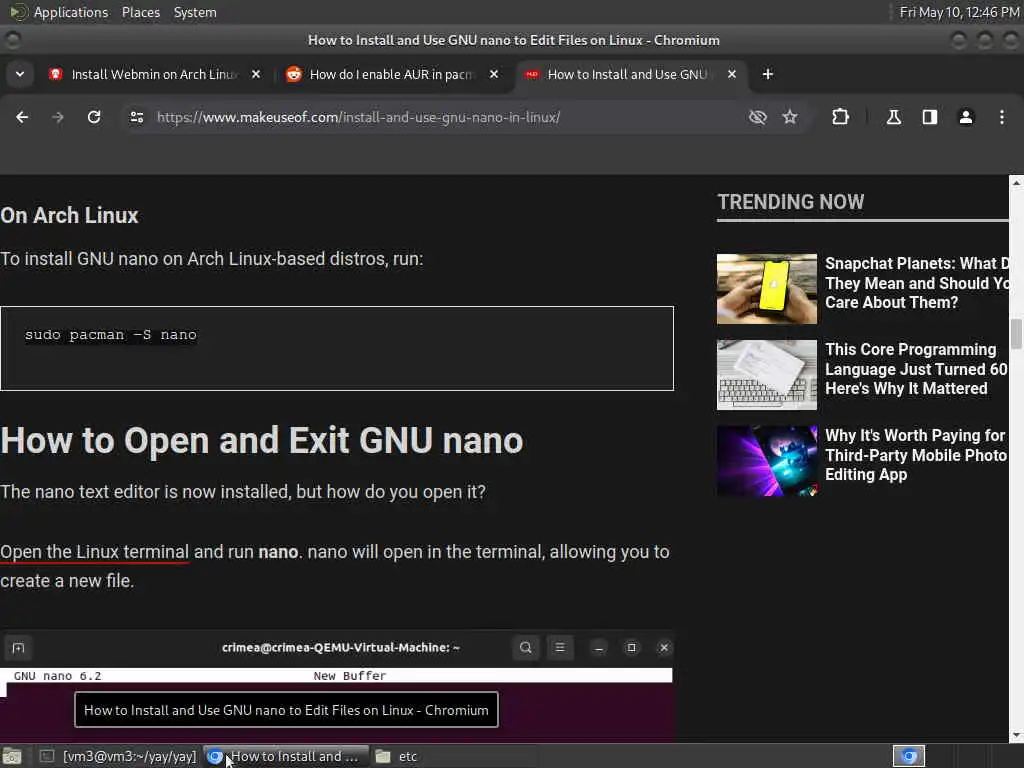The image size is (1024, 768).
Task: Read Why It's Worth Paying article
Action: [916, 455]
